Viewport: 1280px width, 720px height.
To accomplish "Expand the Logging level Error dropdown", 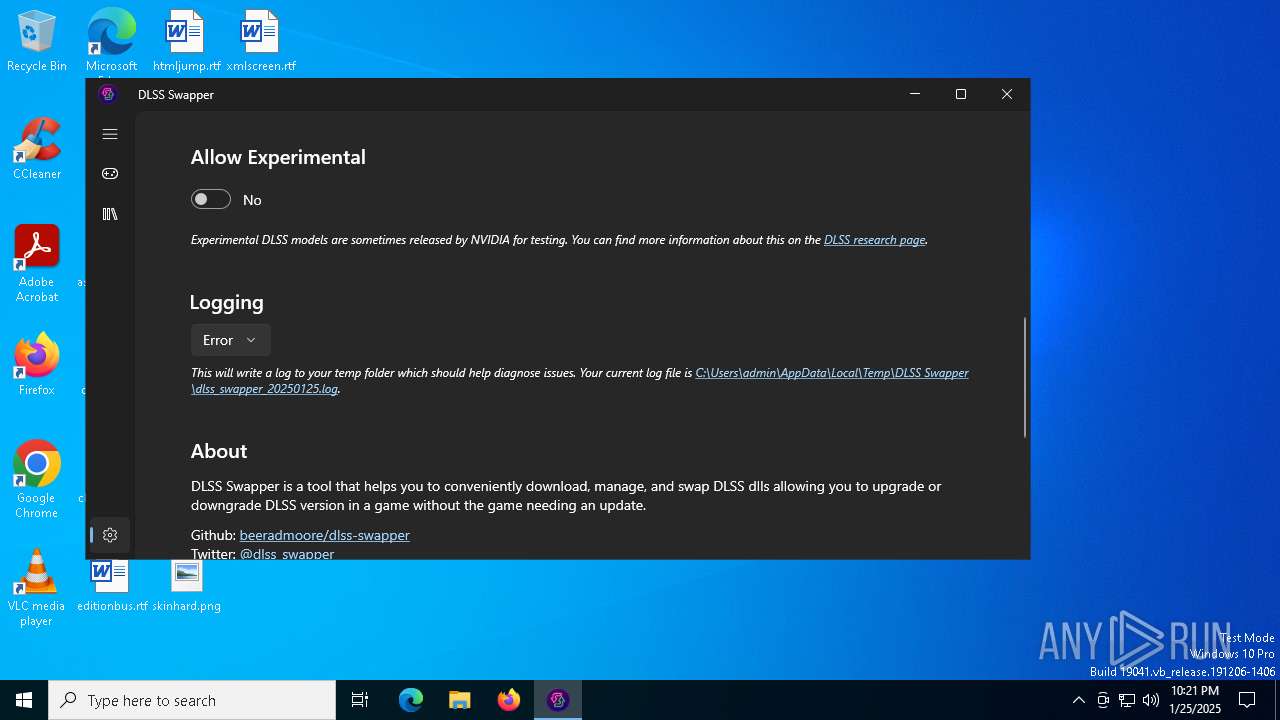I will coord(230,340).
